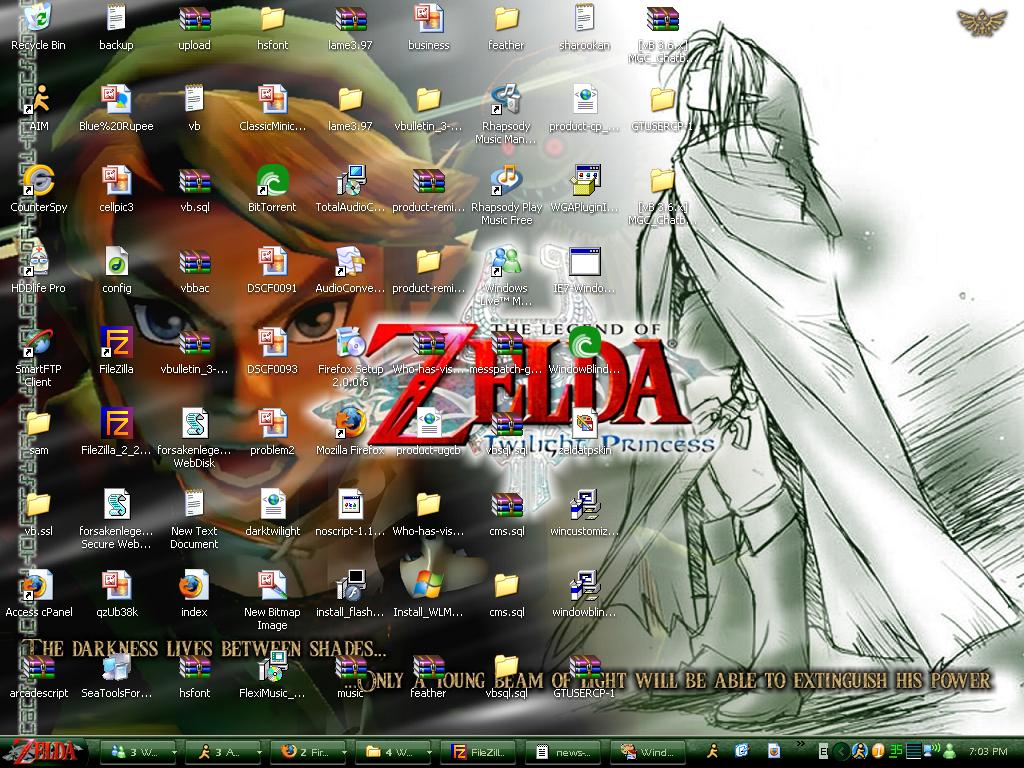This screenshot has height=768, width=1024.
Task: Open the '2 Fir...' Firefox taskbar group
Action: pos(307,752)
